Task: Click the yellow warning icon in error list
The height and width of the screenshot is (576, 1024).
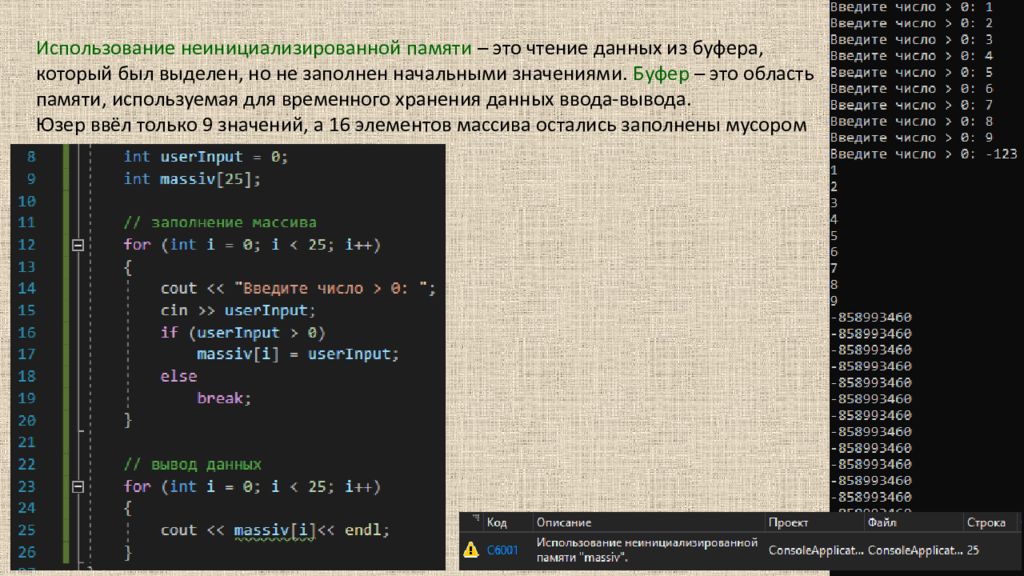Action: [x=470, y=549]
